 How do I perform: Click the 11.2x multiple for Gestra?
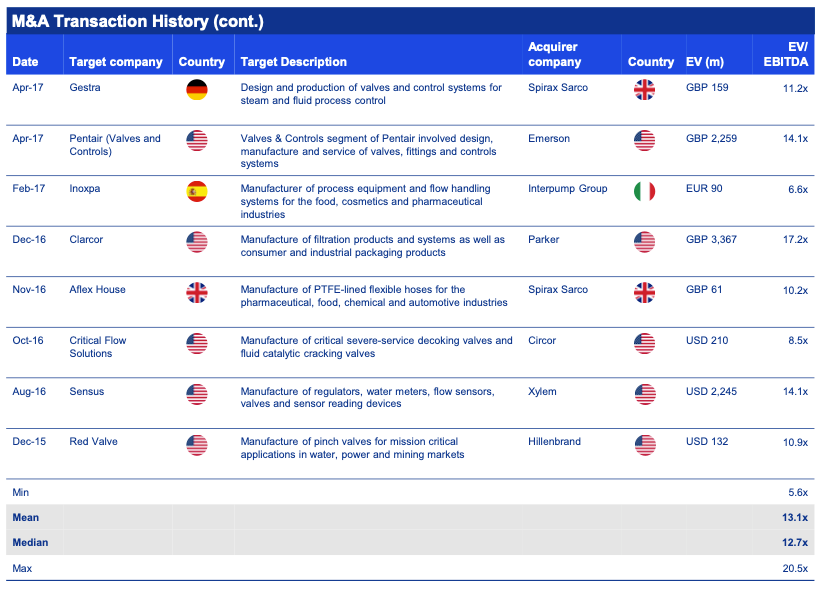coord(795,89)
